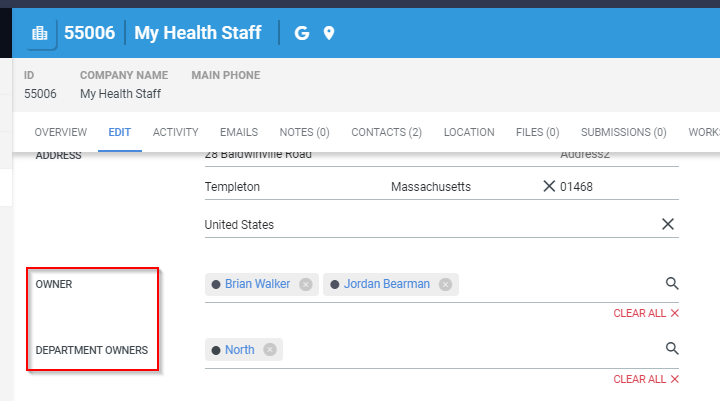720x401 pixels.
Task: Open Google search icon for company
Action: [302, 33]
